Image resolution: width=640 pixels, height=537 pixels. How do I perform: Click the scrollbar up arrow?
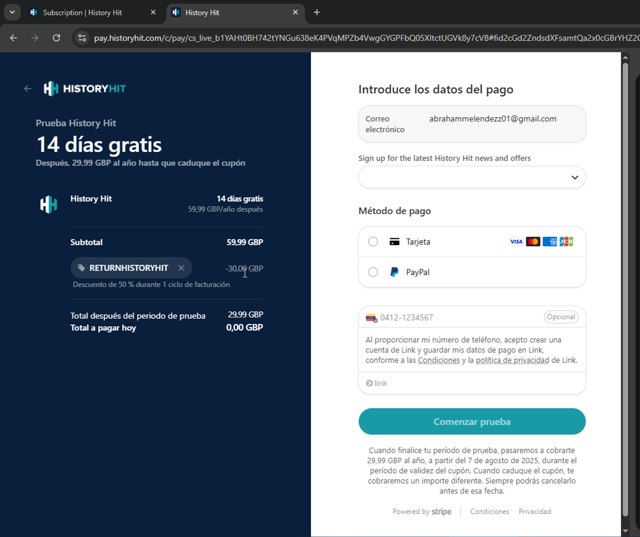[625, 58]
